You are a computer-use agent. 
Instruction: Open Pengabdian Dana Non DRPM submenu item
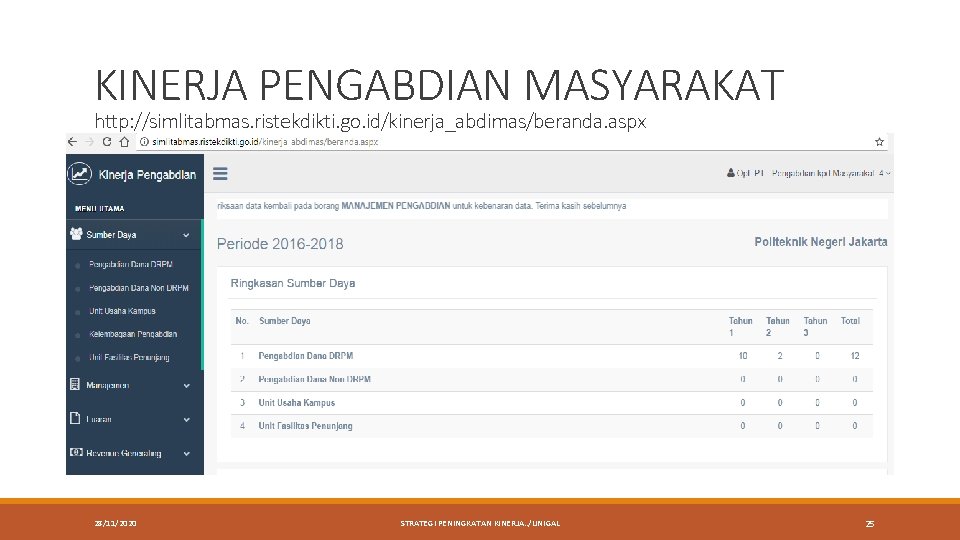tap(138, 288)
